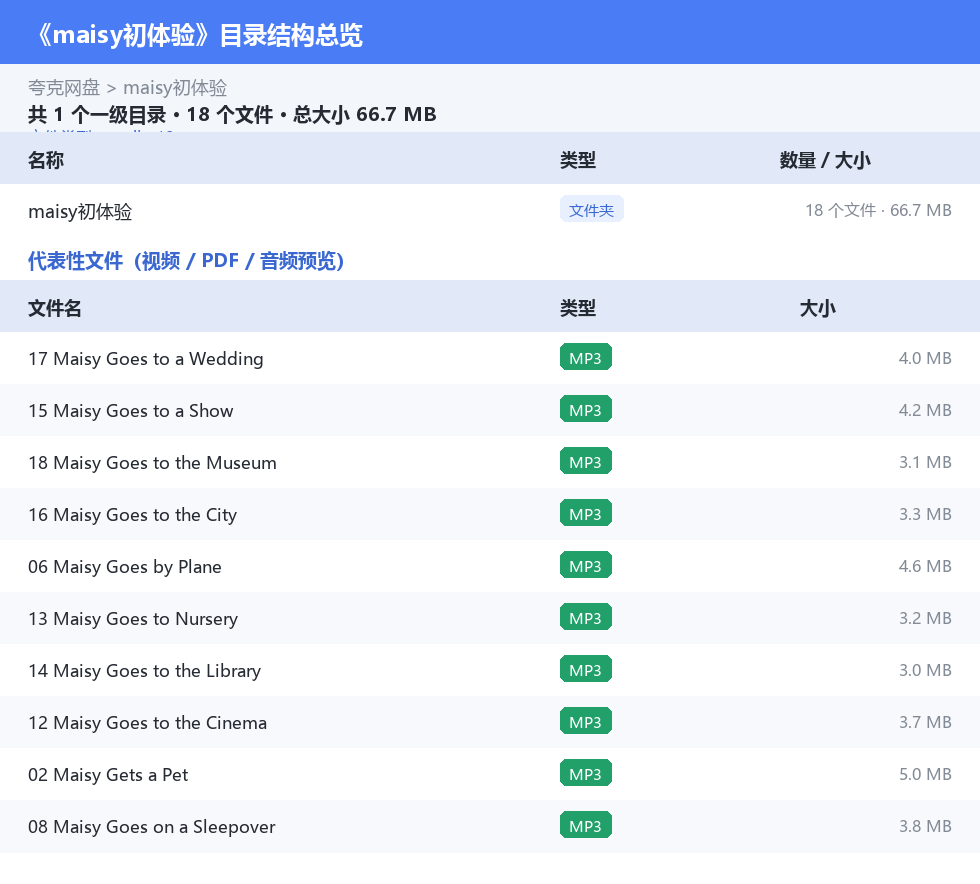The height and width of the screenshot is (884, 980).
Task: Select 16 Maisy Goes to the City
Action: pyautogui.click(x=132, y=515)
